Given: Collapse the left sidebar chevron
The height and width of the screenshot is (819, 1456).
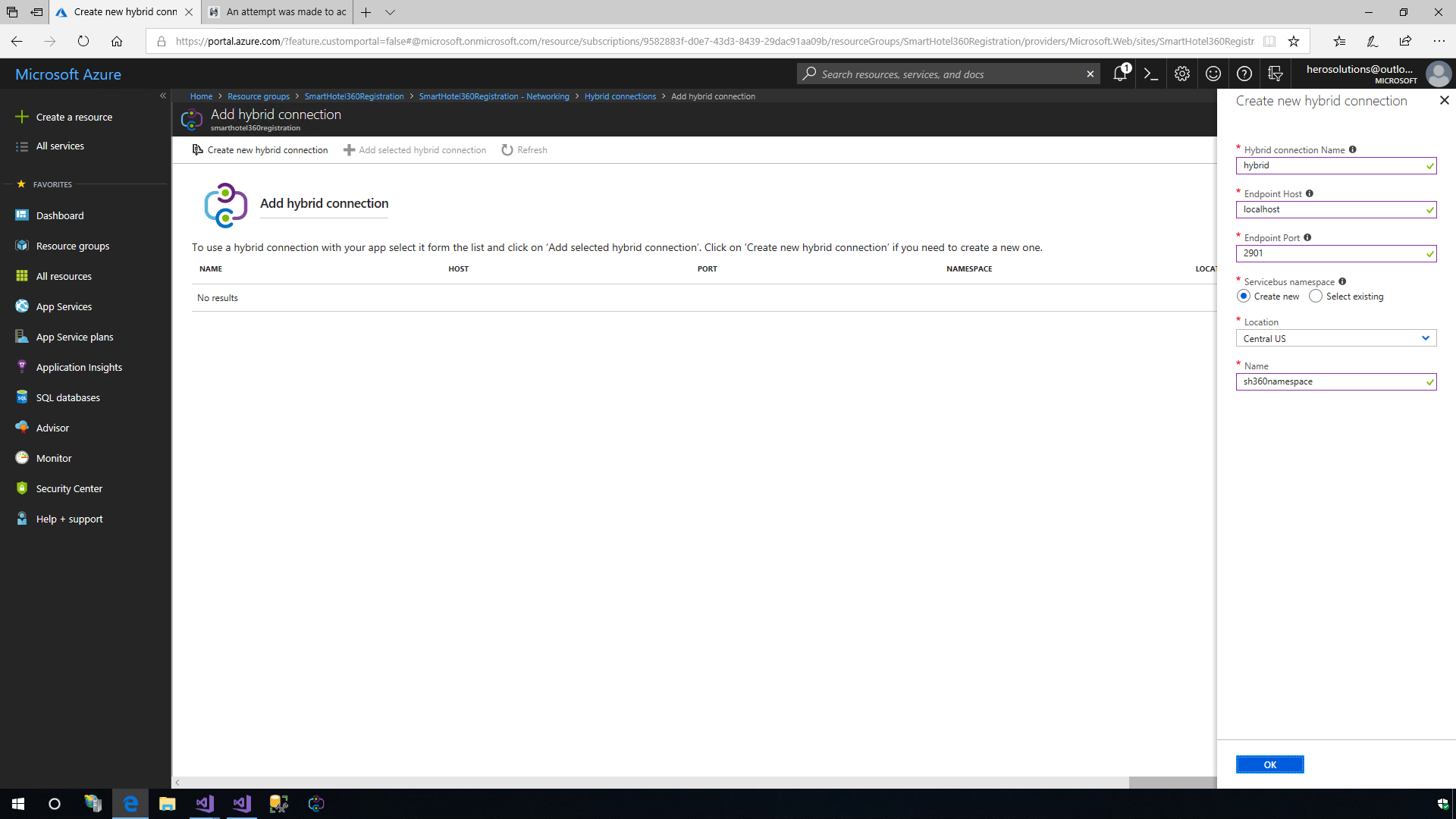Looking at the screenshot, I should [x=162, y=96].
